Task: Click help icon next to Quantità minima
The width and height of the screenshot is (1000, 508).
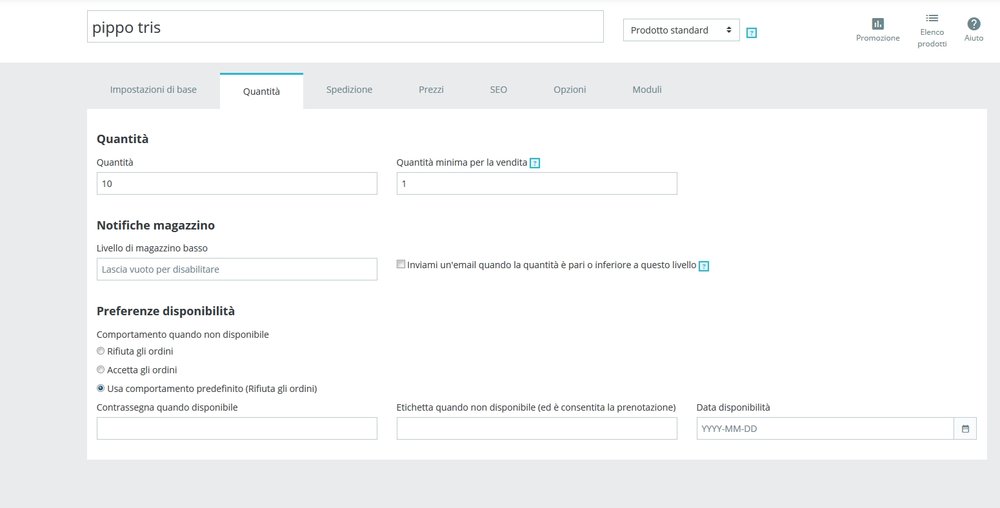Action: point(535,163)
